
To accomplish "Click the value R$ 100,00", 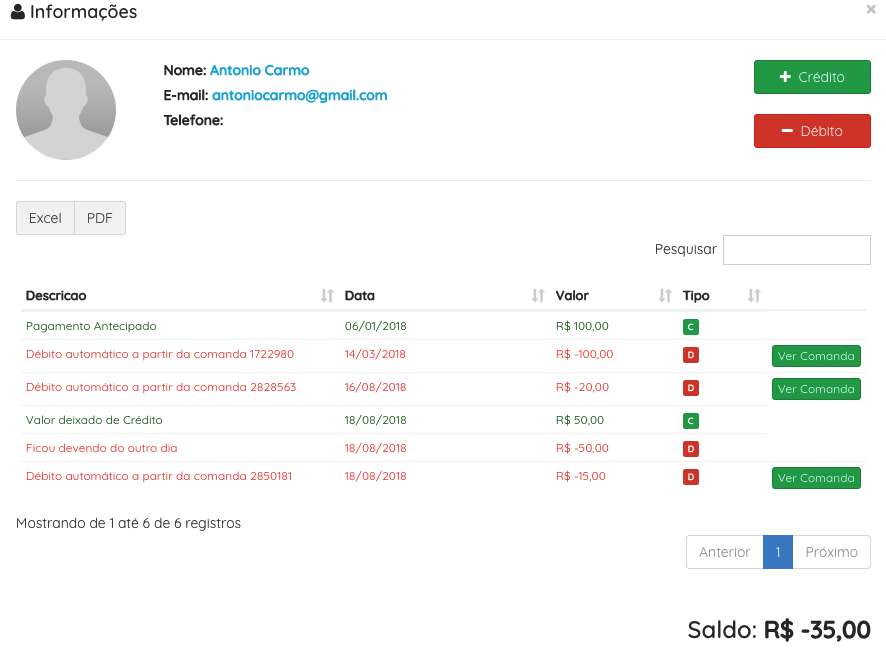I will pyautogui.click(x=582, y=326).
